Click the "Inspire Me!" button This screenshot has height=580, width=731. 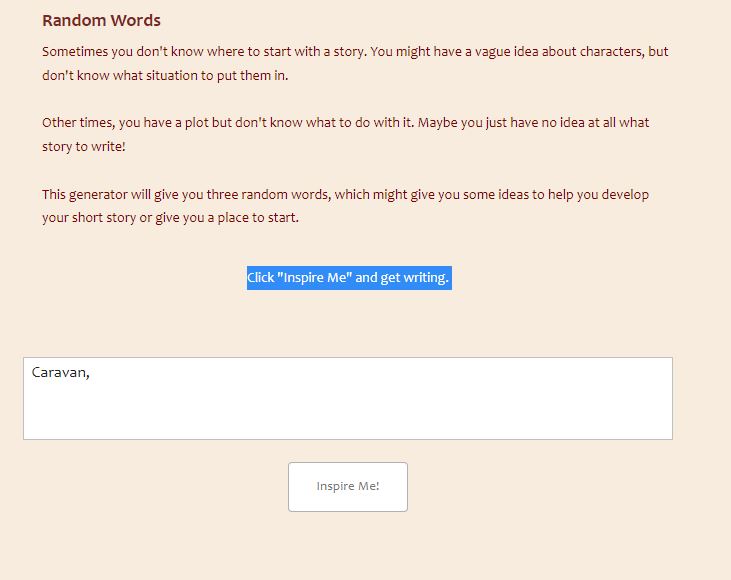coord(347,487)
